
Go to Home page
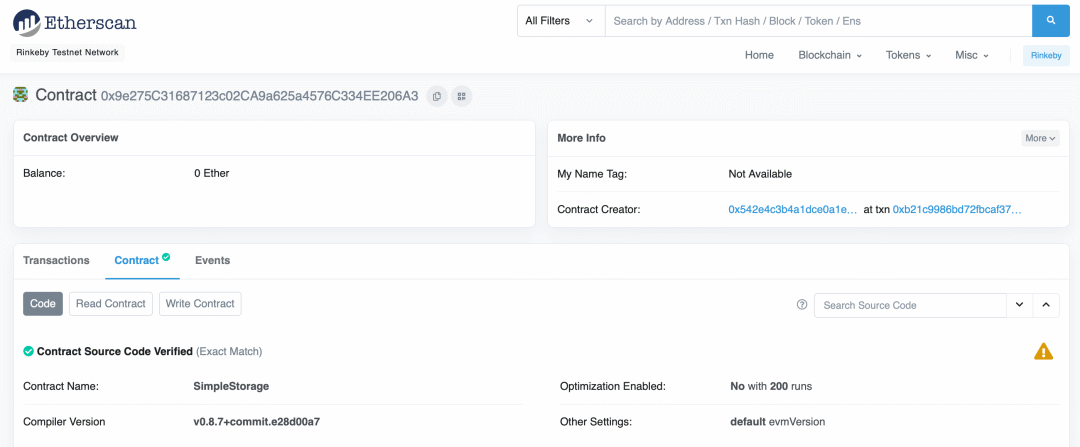click(x=759, y=55)
